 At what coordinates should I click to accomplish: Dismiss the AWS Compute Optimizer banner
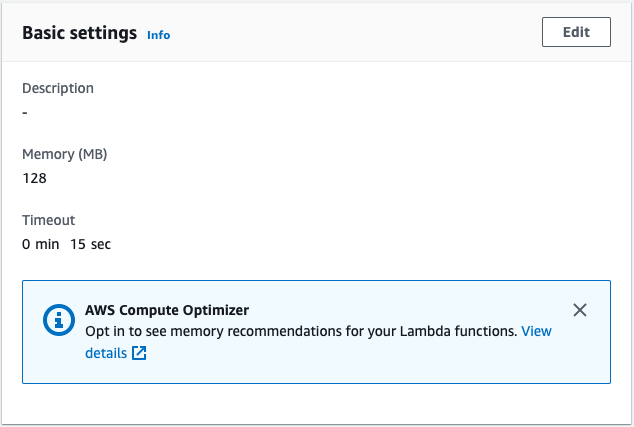pyautogui.click(x=580, y=310)
